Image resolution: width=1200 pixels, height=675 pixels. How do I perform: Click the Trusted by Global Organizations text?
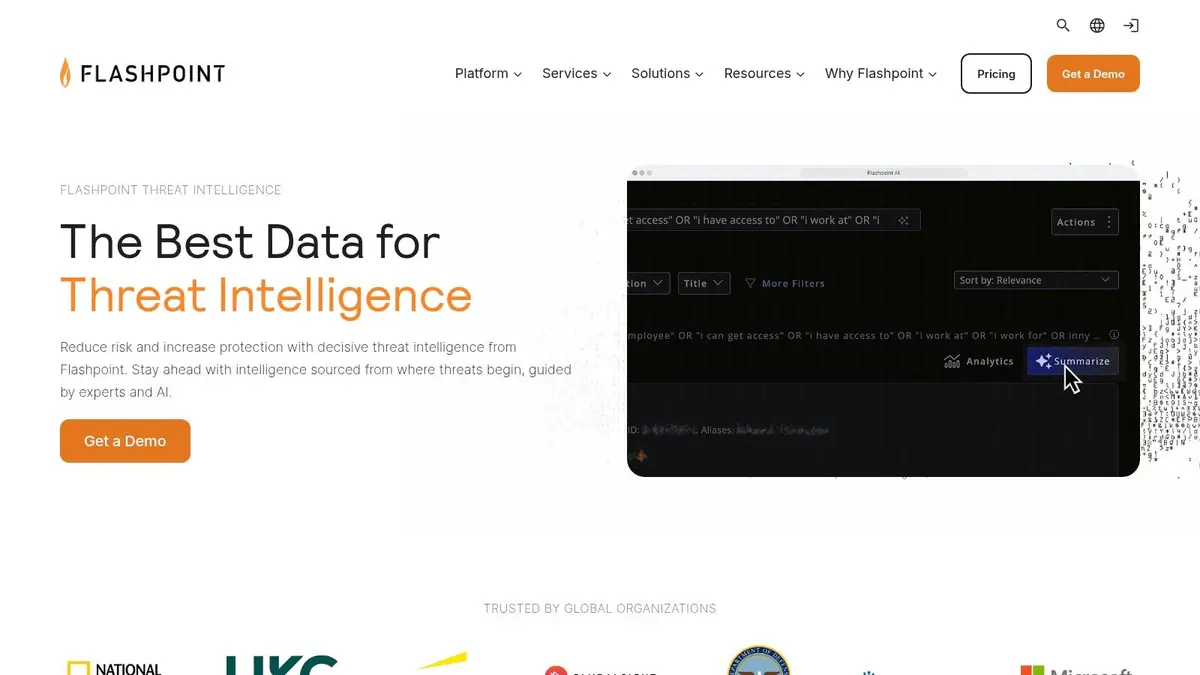(x=600, y=608)
